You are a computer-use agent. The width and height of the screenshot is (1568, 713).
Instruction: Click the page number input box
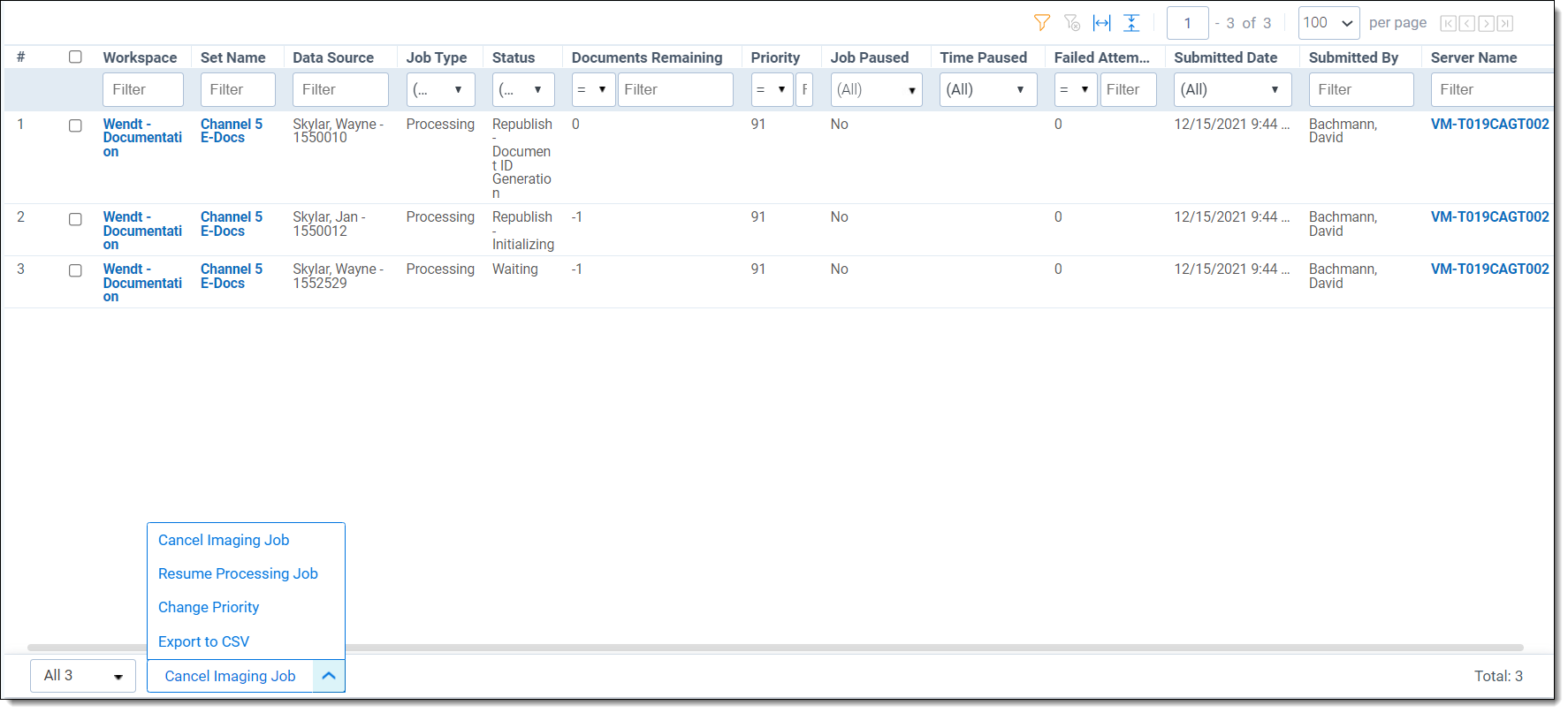(x=1187, y=23)
